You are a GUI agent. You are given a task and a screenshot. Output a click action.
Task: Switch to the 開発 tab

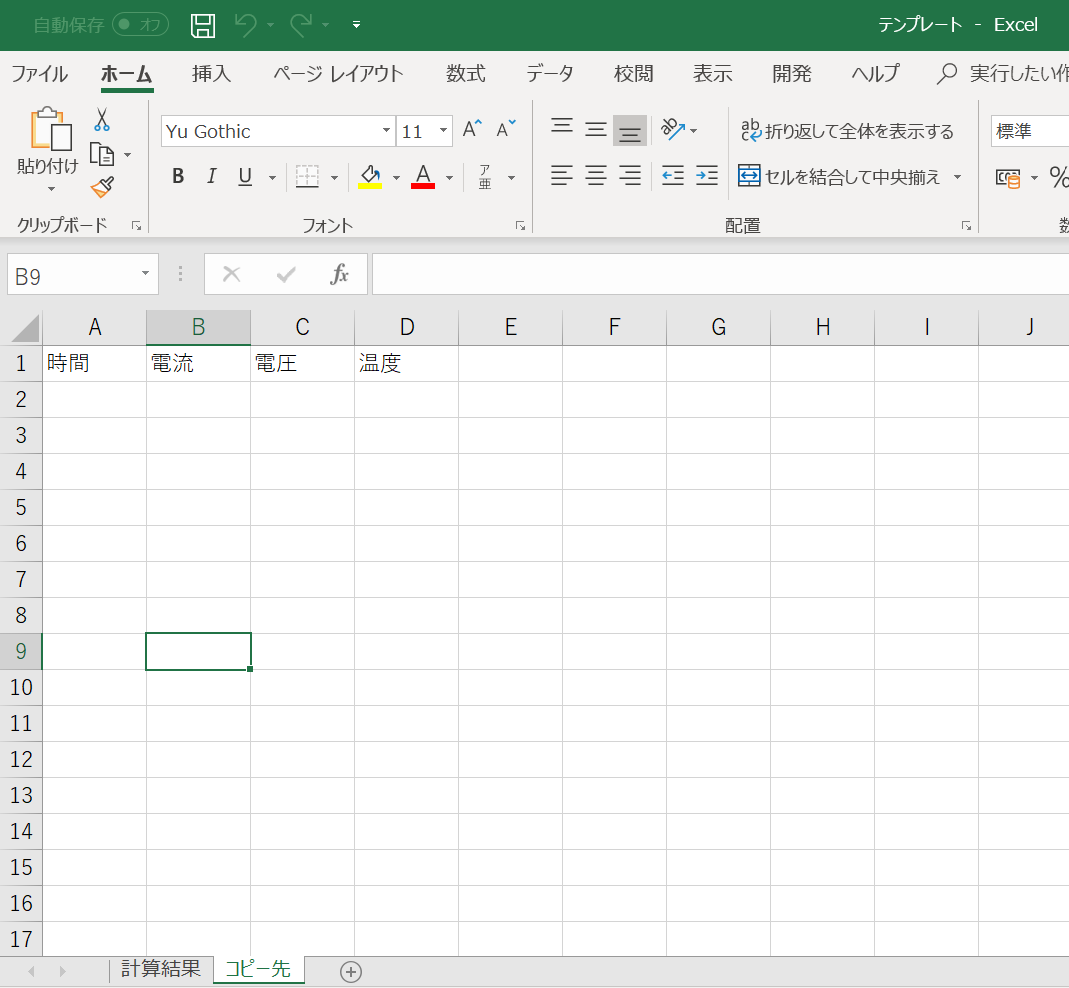(x=792, y=73)
